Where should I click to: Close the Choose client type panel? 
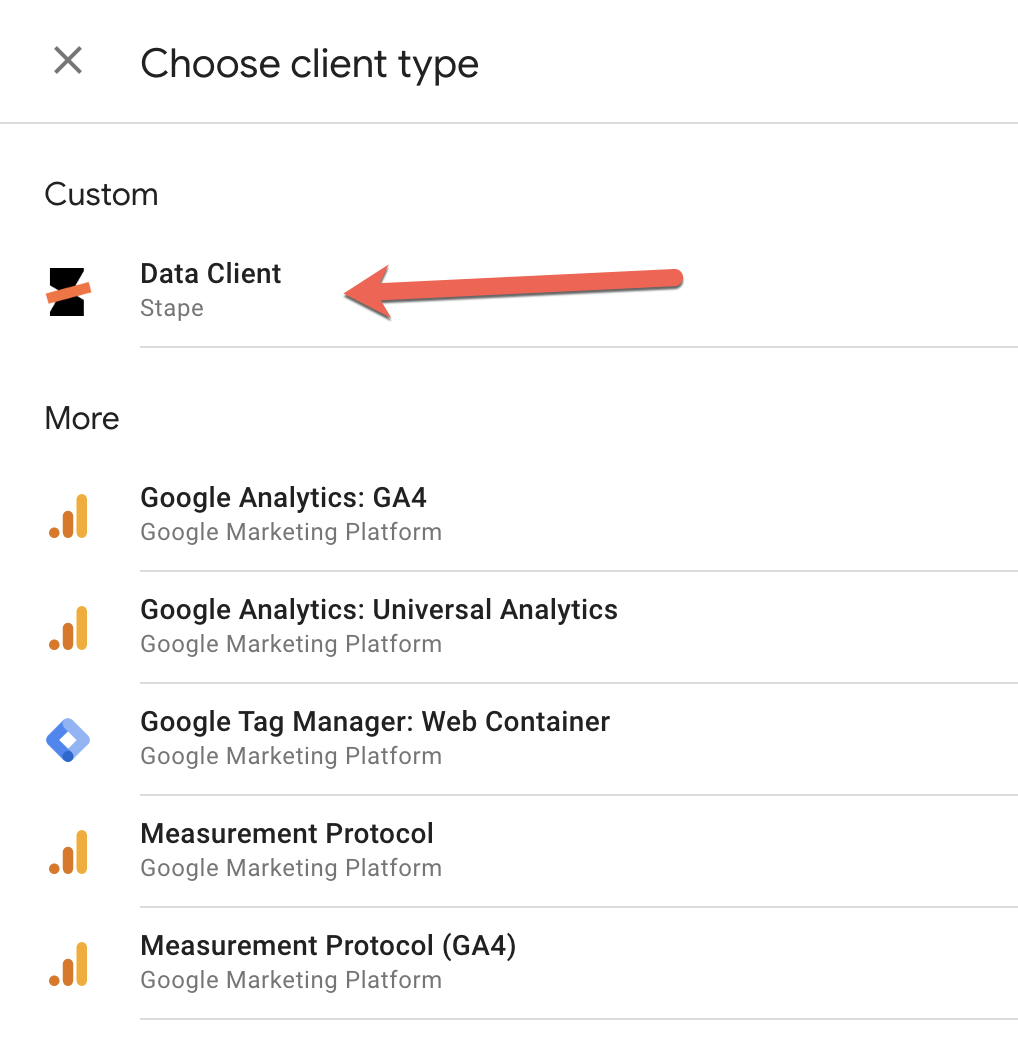pyautogui.click(x=68, y=61)
